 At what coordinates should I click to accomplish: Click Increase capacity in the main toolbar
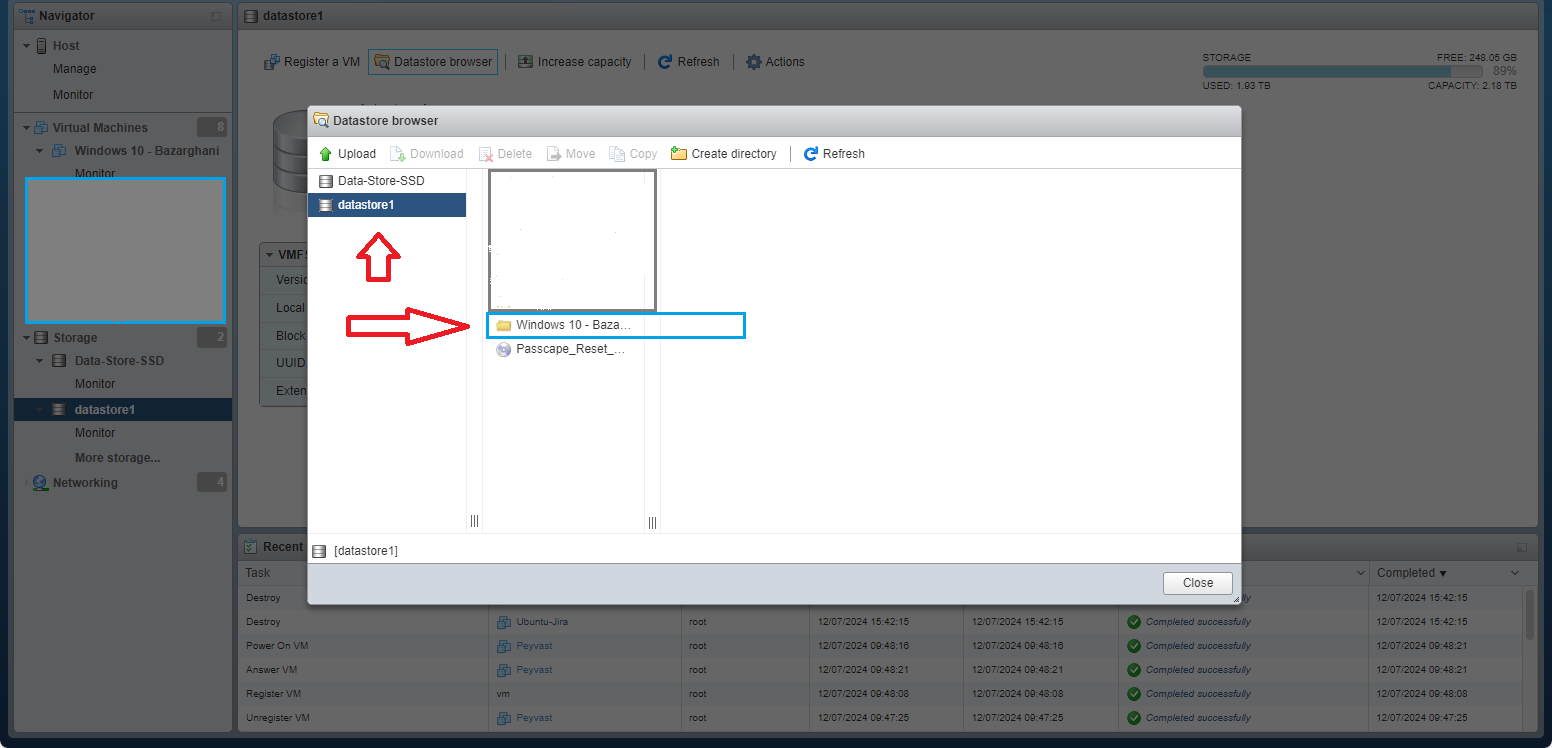(575, 62)
